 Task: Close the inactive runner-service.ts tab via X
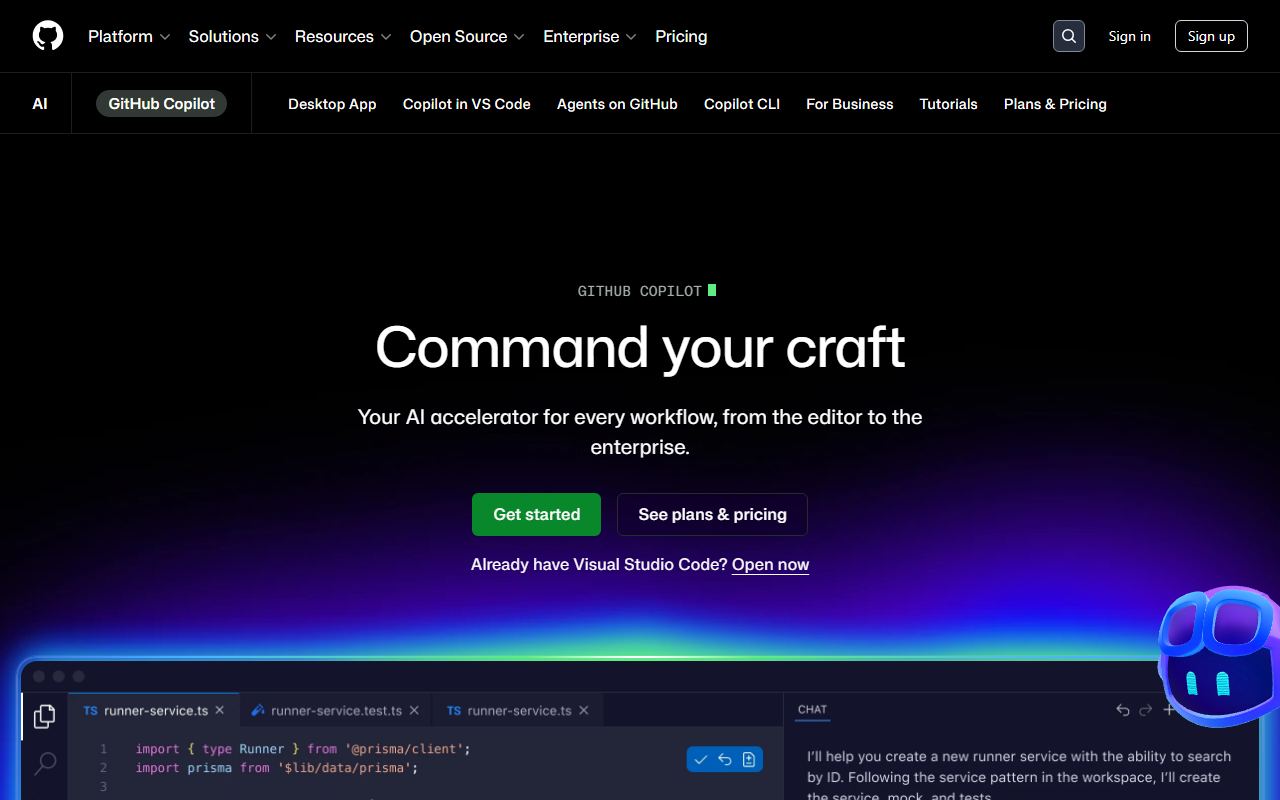point(584,710)
